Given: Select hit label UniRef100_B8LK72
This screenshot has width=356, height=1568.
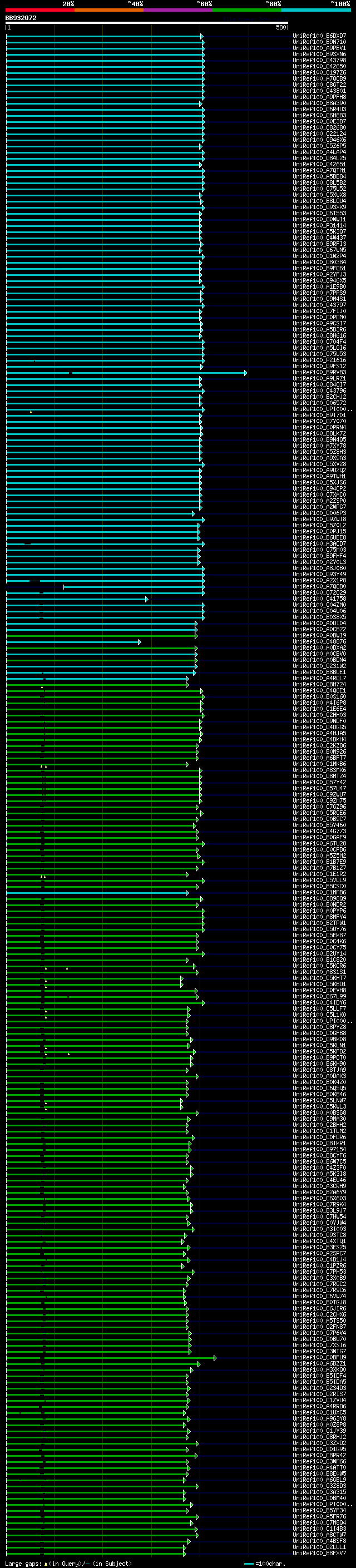Looking at the screenshot, I should pyautogui.click(x=319, y=433).
